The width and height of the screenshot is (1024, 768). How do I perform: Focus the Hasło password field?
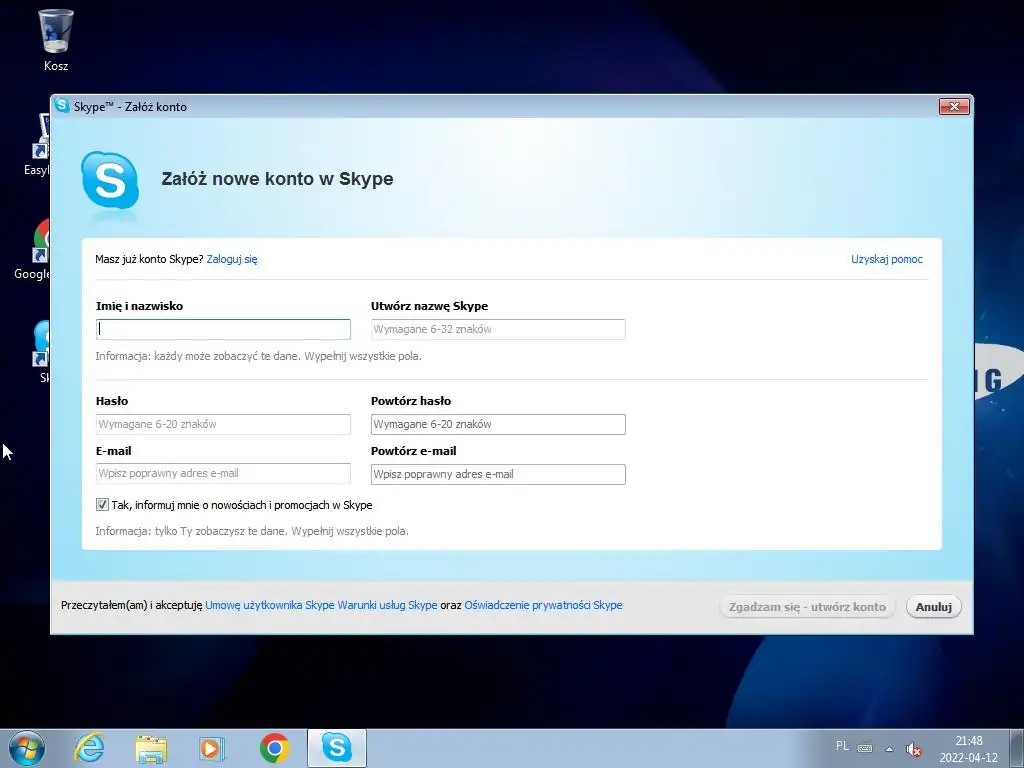[x=223, y=424]
